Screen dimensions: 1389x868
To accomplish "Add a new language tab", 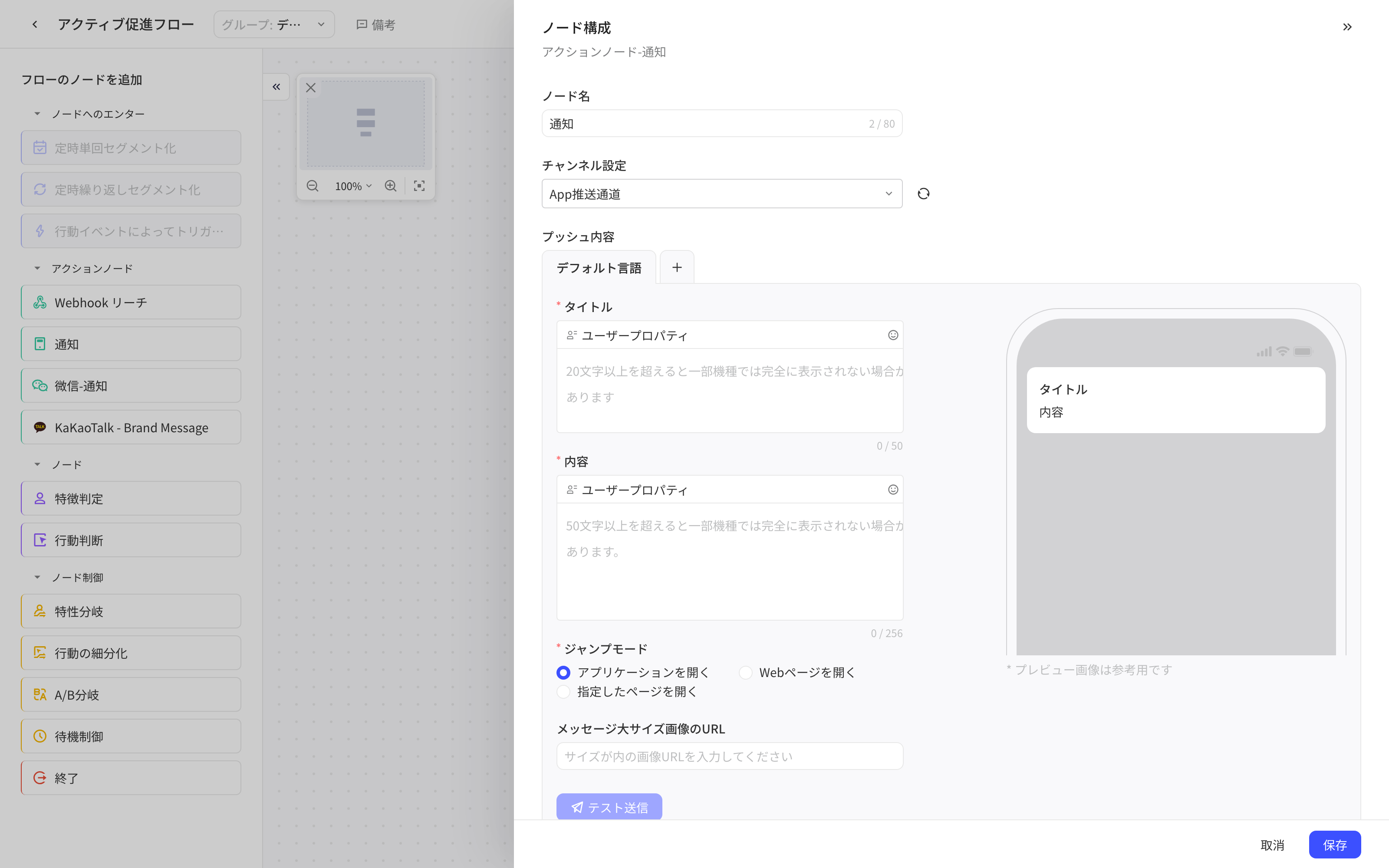I will pos(677,267).
